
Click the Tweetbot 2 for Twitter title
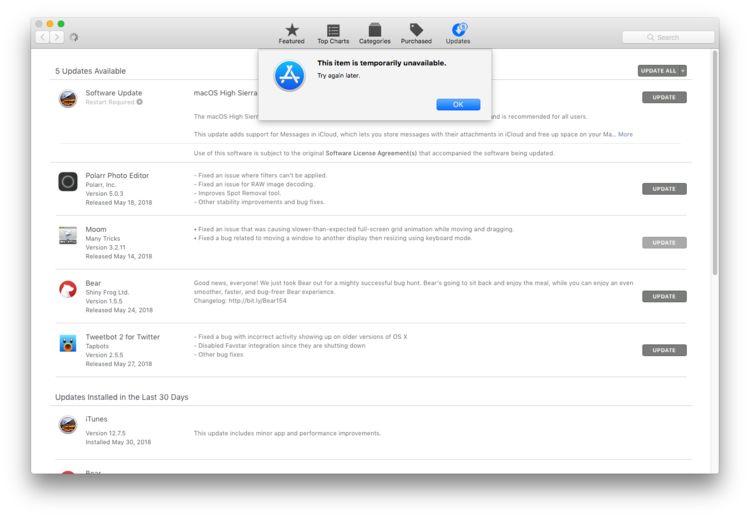pos(122,337)
